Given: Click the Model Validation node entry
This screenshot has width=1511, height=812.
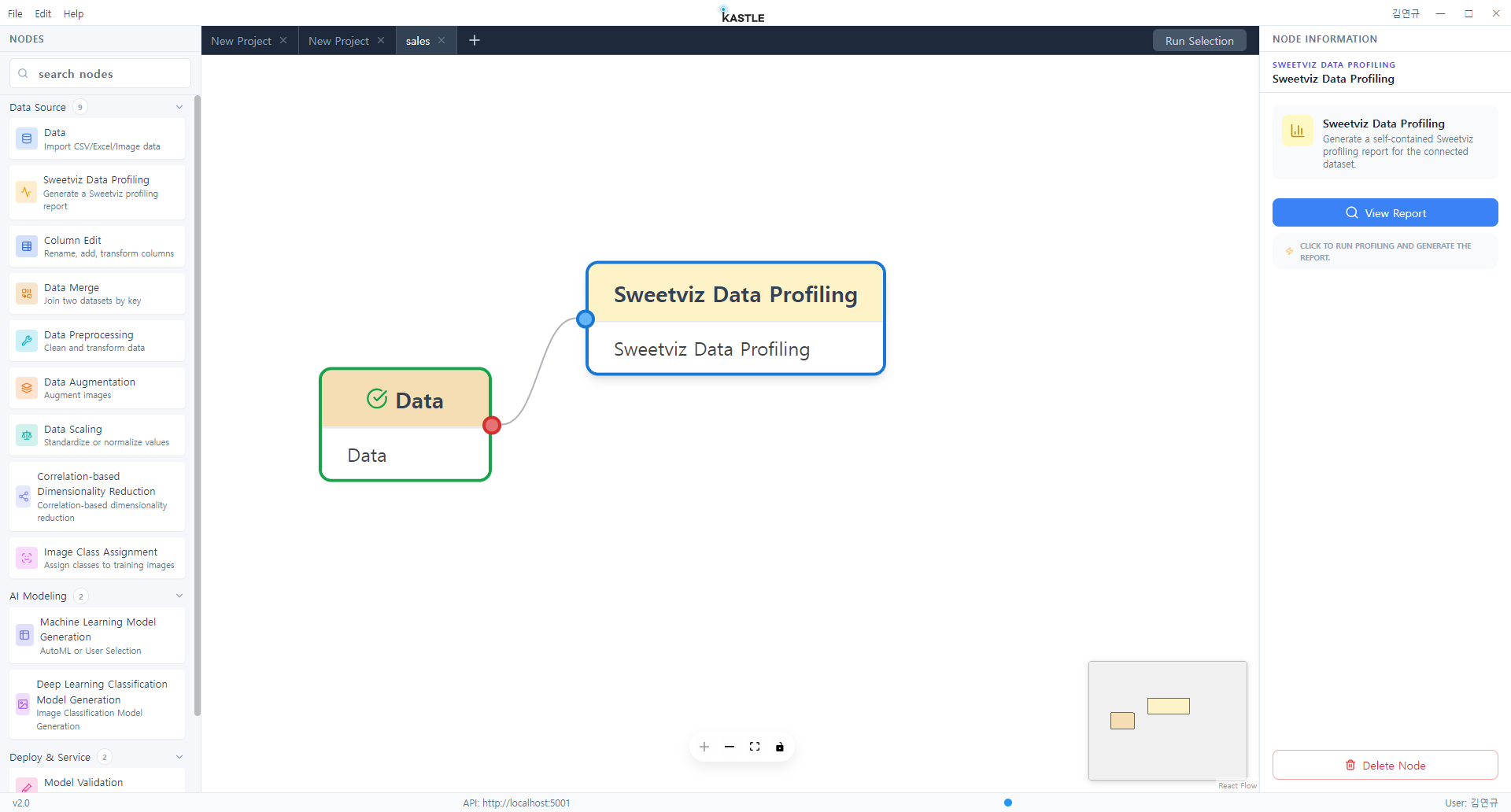Looking at the screenshot, I should (x=97, y=782).
